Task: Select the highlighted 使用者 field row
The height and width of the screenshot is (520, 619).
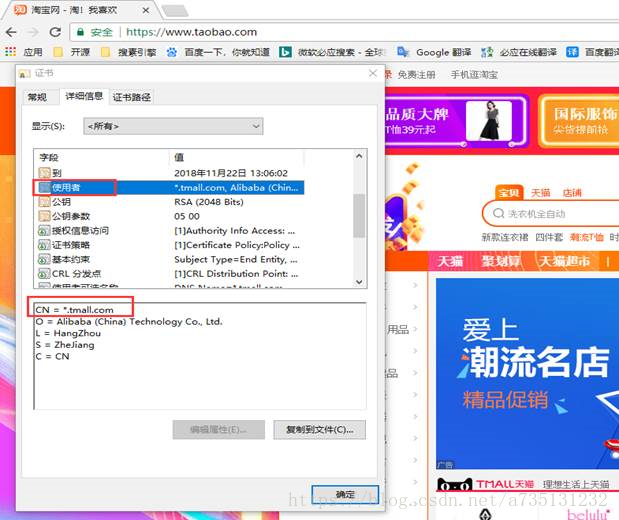Action: [169, 188]
